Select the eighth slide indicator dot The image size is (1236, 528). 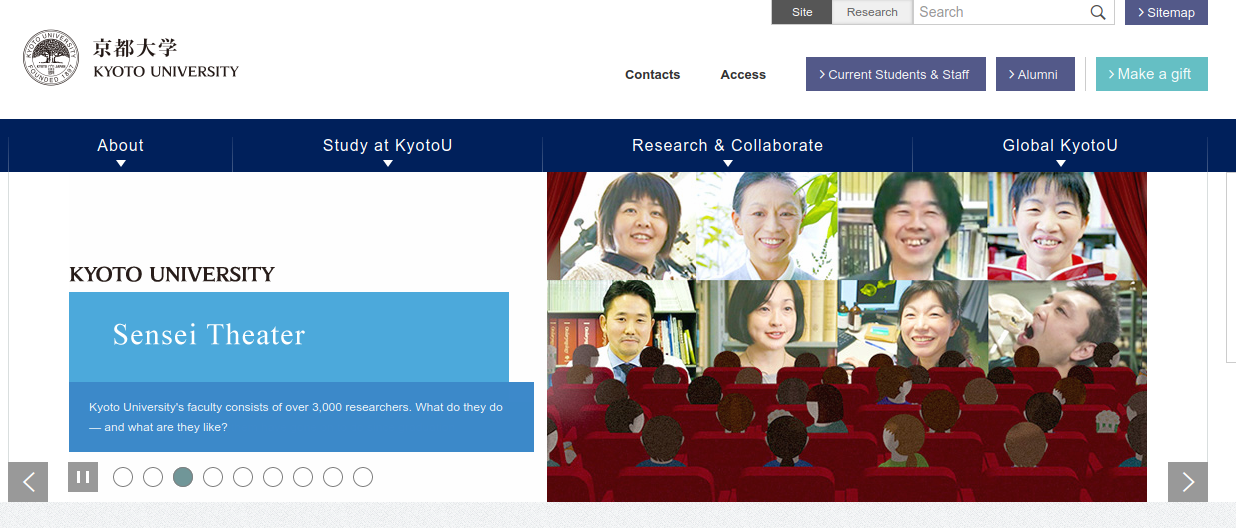pos(333,477)
